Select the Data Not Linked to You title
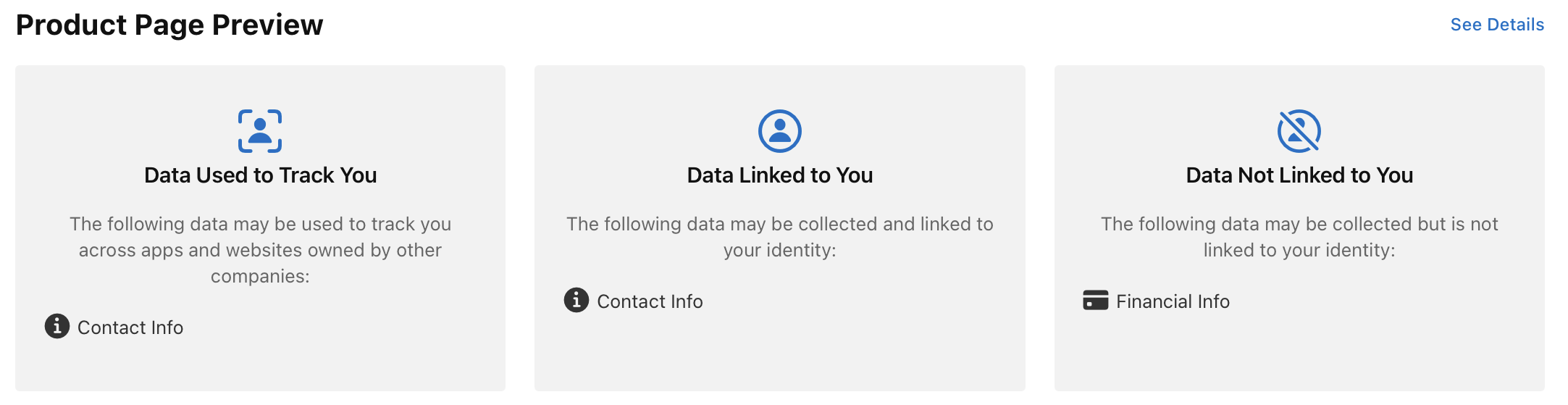 coord(1299,175)
